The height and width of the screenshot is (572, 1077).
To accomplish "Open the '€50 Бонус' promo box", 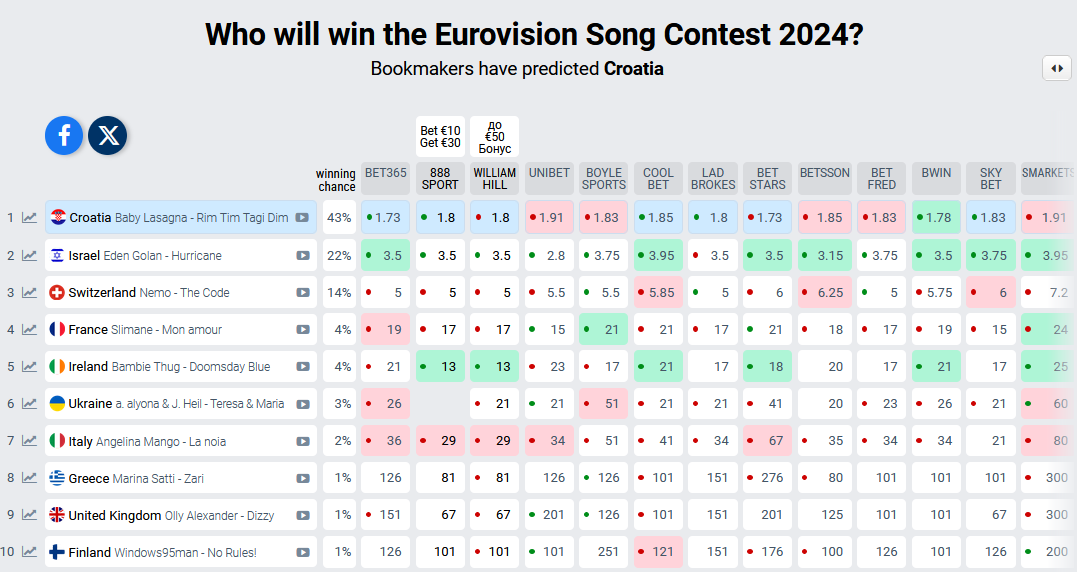I will 494,136.
